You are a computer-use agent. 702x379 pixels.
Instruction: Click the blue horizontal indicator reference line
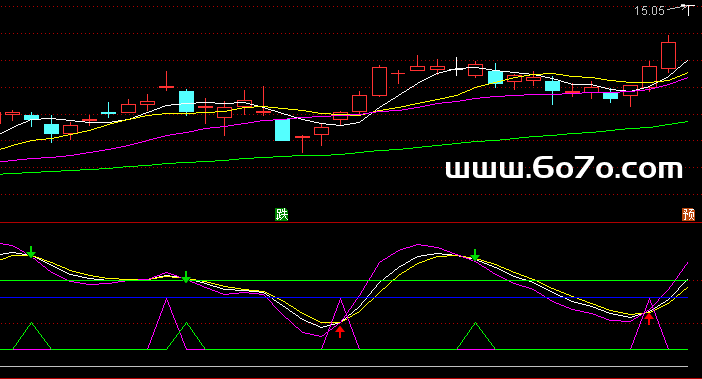point(344,298)
